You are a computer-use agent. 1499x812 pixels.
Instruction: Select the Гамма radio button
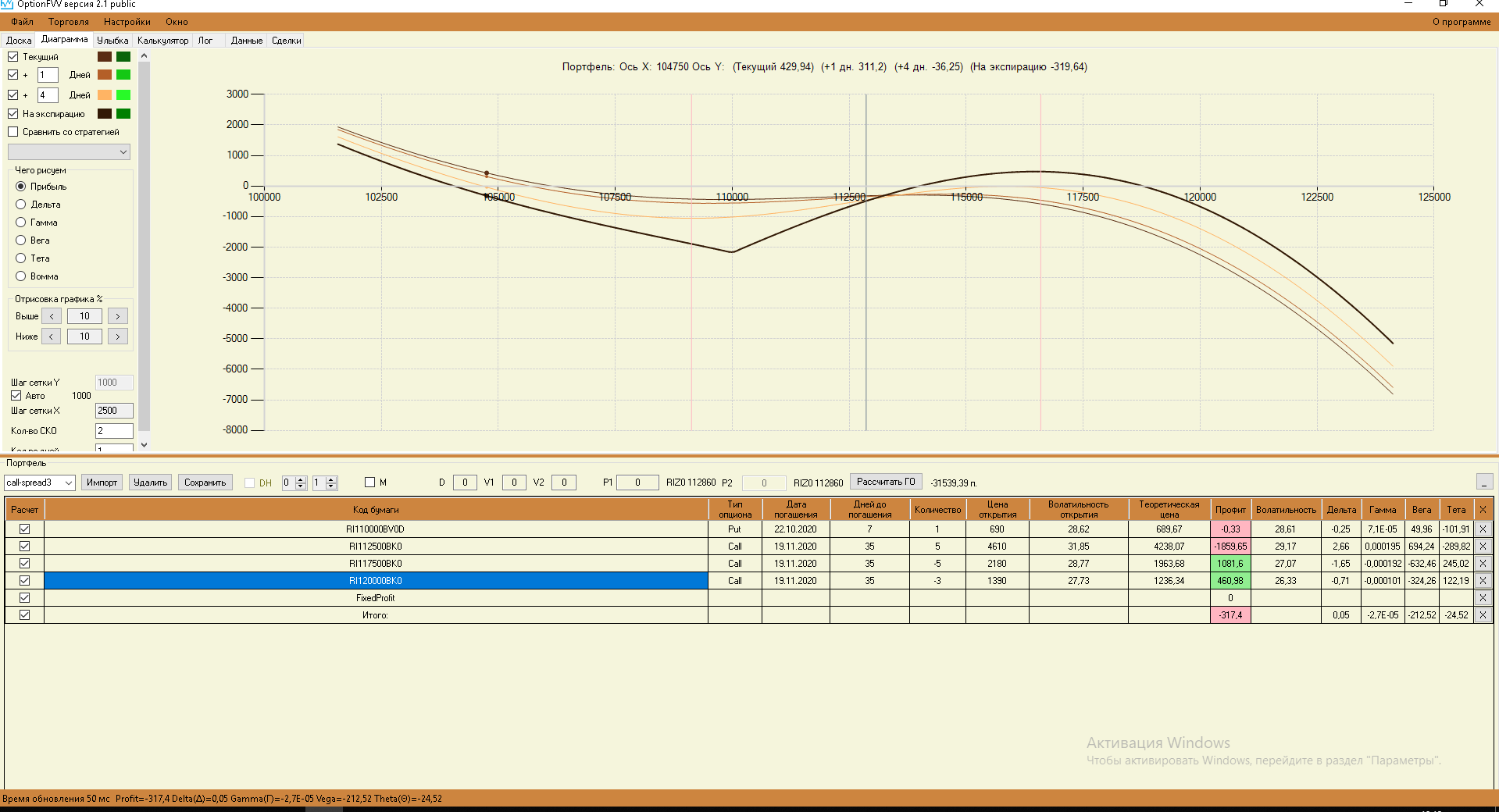click(x=21, y=223)
